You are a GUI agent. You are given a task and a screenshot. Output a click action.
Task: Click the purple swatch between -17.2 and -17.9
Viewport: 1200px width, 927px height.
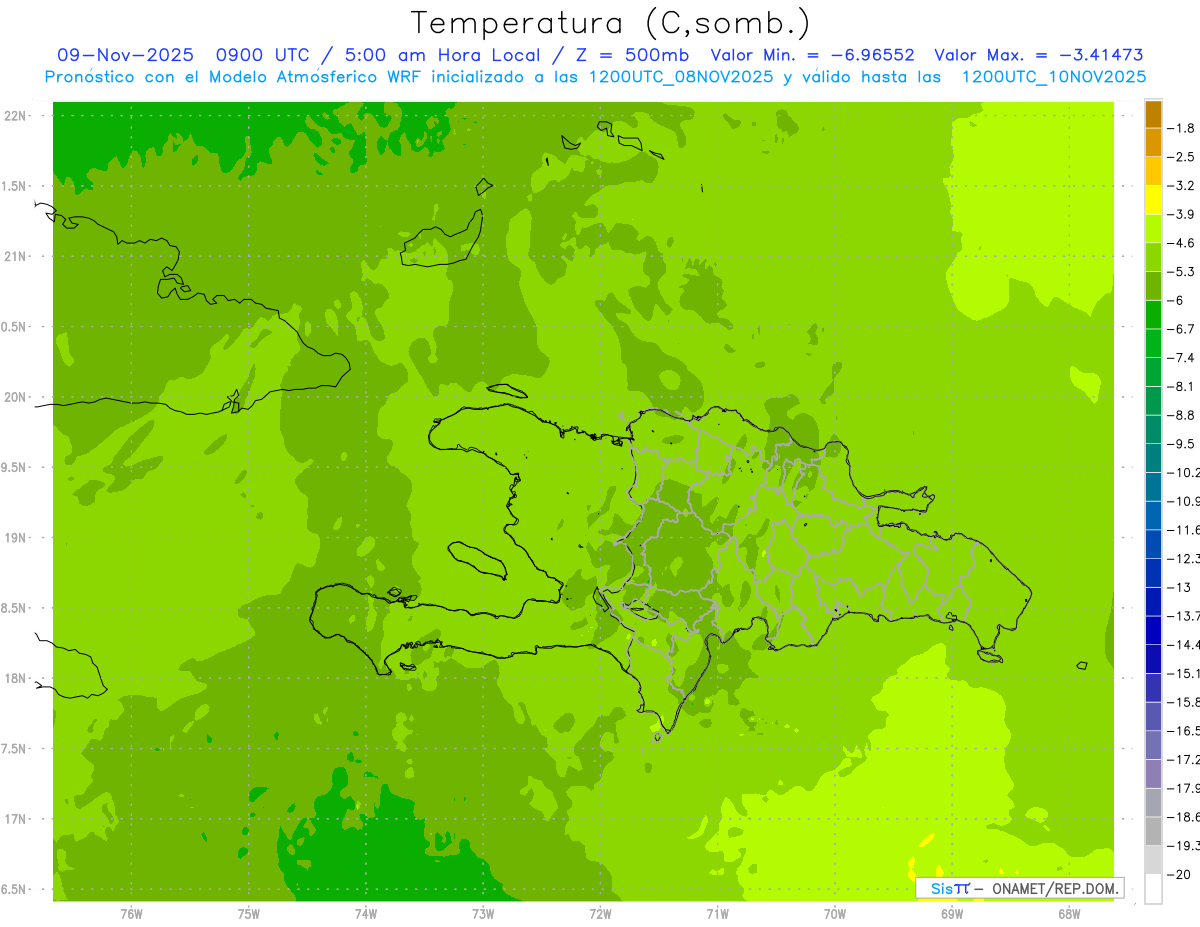[1153, 774]
